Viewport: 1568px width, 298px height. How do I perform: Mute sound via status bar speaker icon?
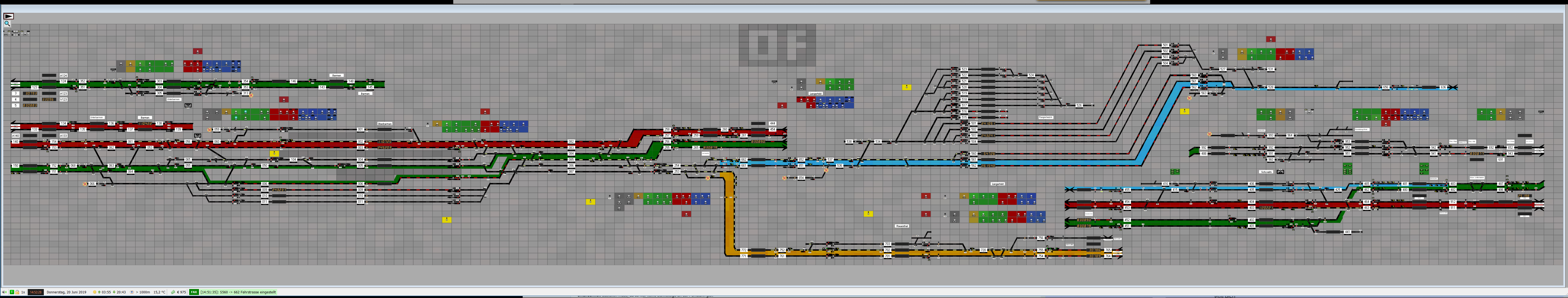(4, 292)
